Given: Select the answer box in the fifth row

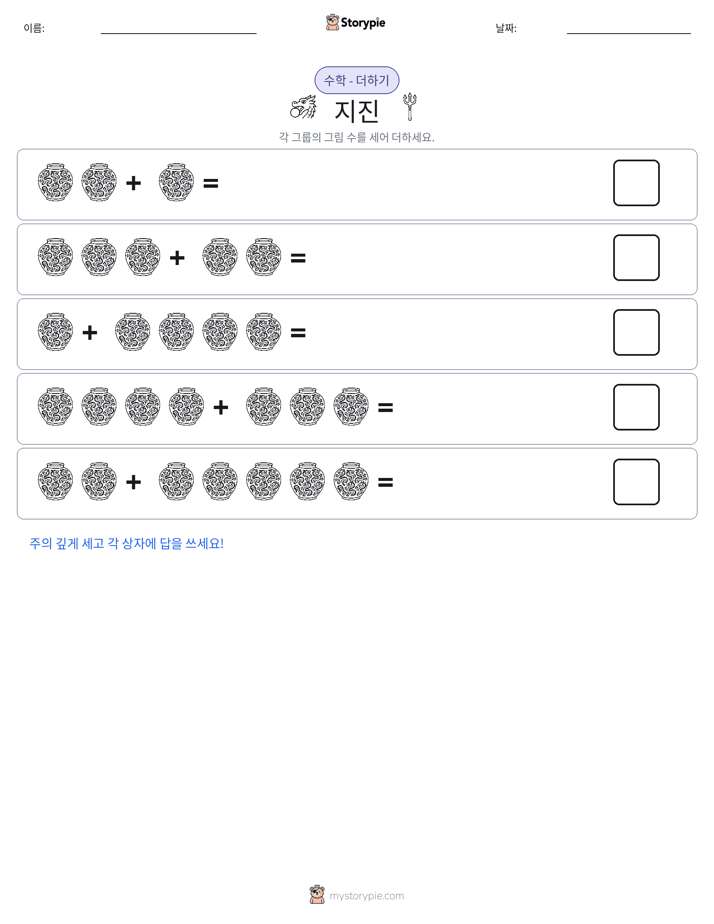Looking at the screenshot, I should tap(636, 482).
